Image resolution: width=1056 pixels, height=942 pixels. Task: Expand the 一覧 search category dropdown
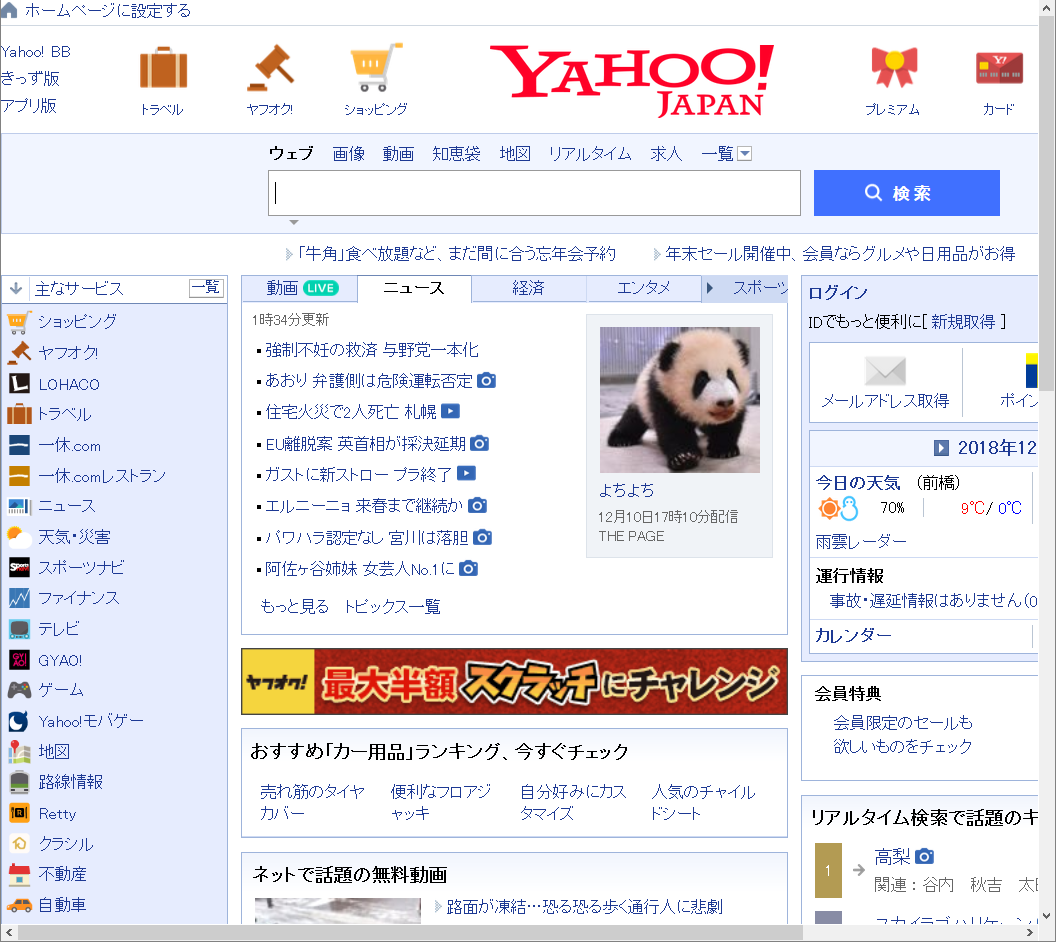(744, 154)
